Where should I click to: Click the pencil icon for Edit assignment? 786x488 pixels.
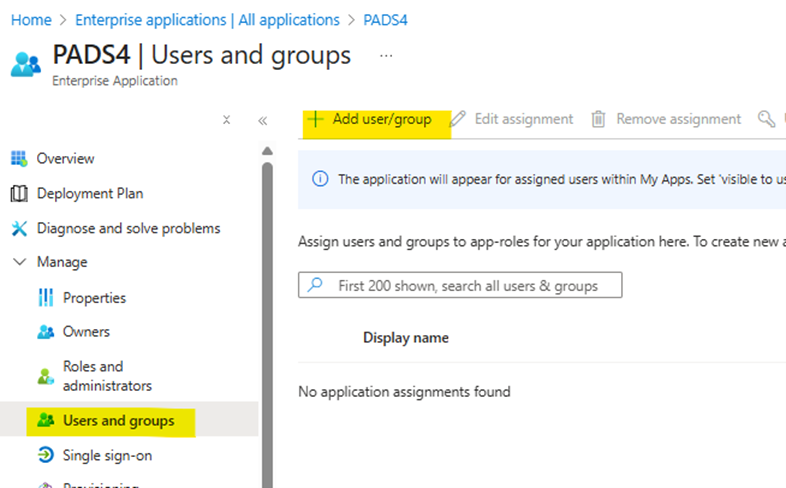457,119
